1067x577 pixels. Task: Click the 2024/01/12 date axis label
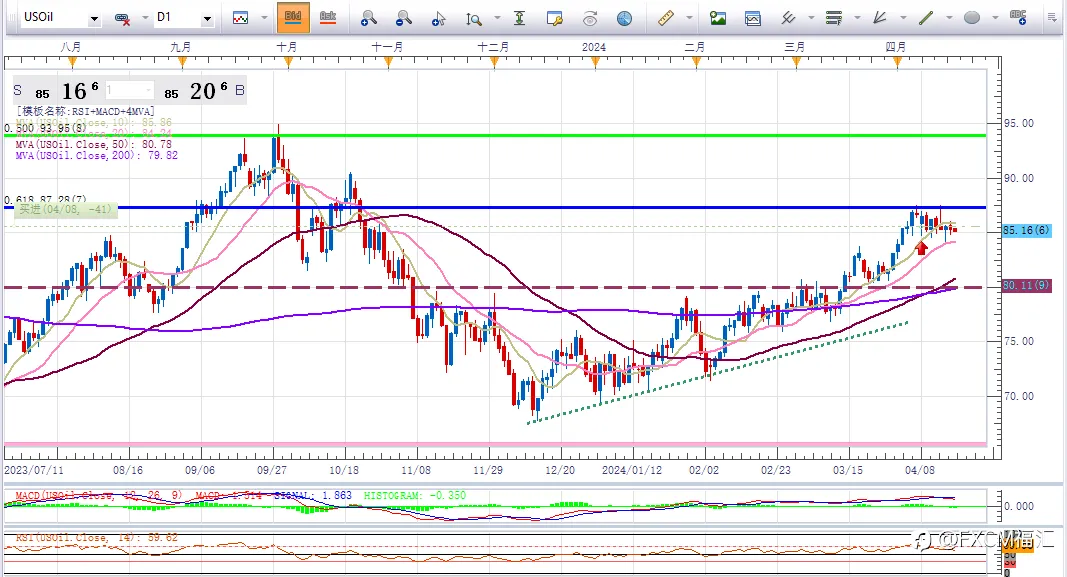(x=632, y=470)
